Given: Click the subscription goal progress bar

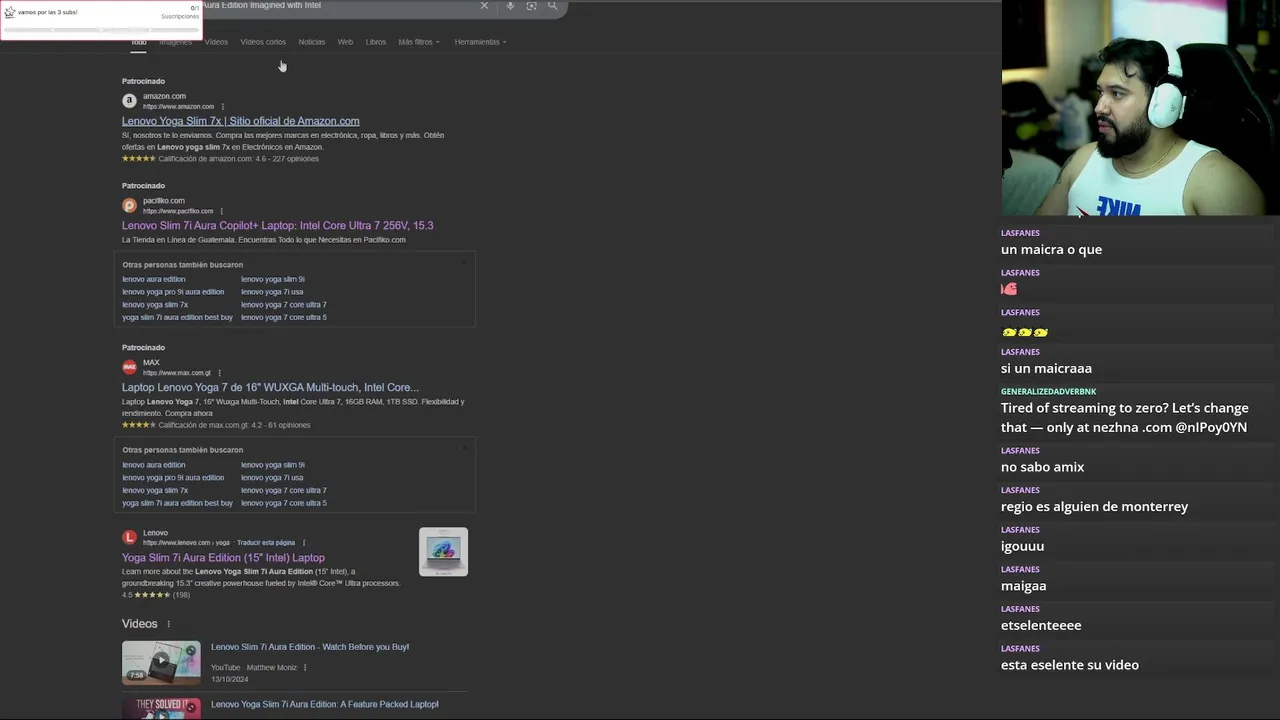Looking at the screenshot, I should tap(101, 29).
